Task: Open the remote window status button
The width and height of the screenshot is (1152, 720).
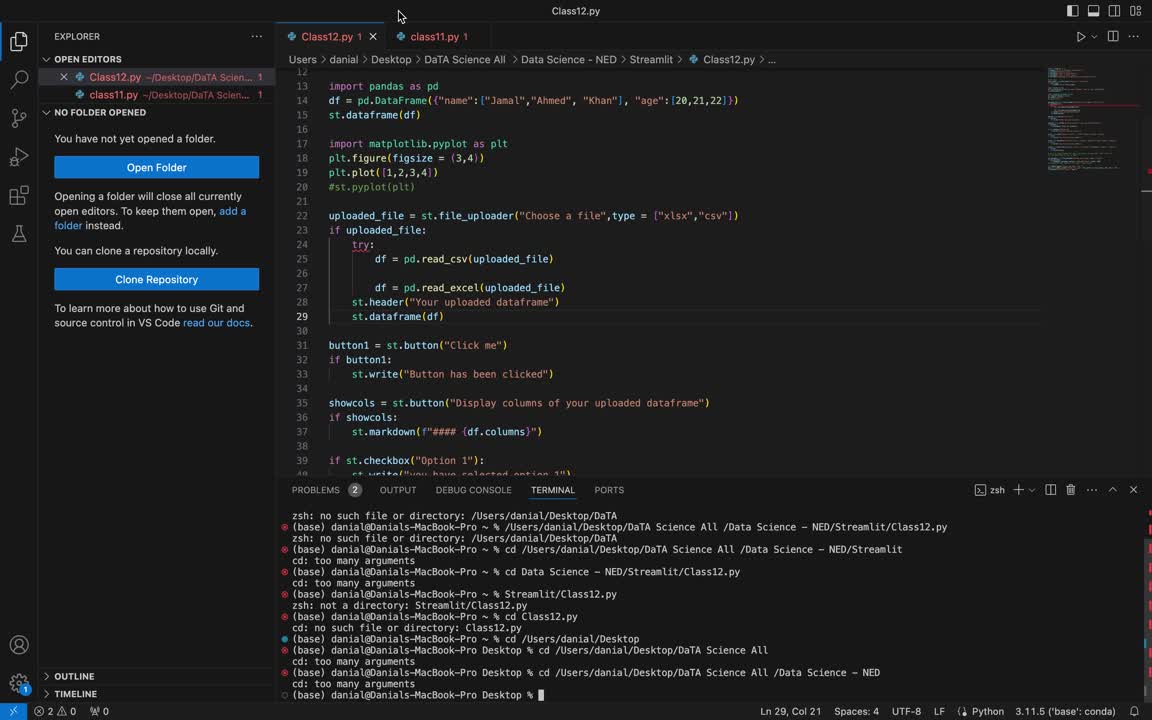Action: (x=13, y=711)
